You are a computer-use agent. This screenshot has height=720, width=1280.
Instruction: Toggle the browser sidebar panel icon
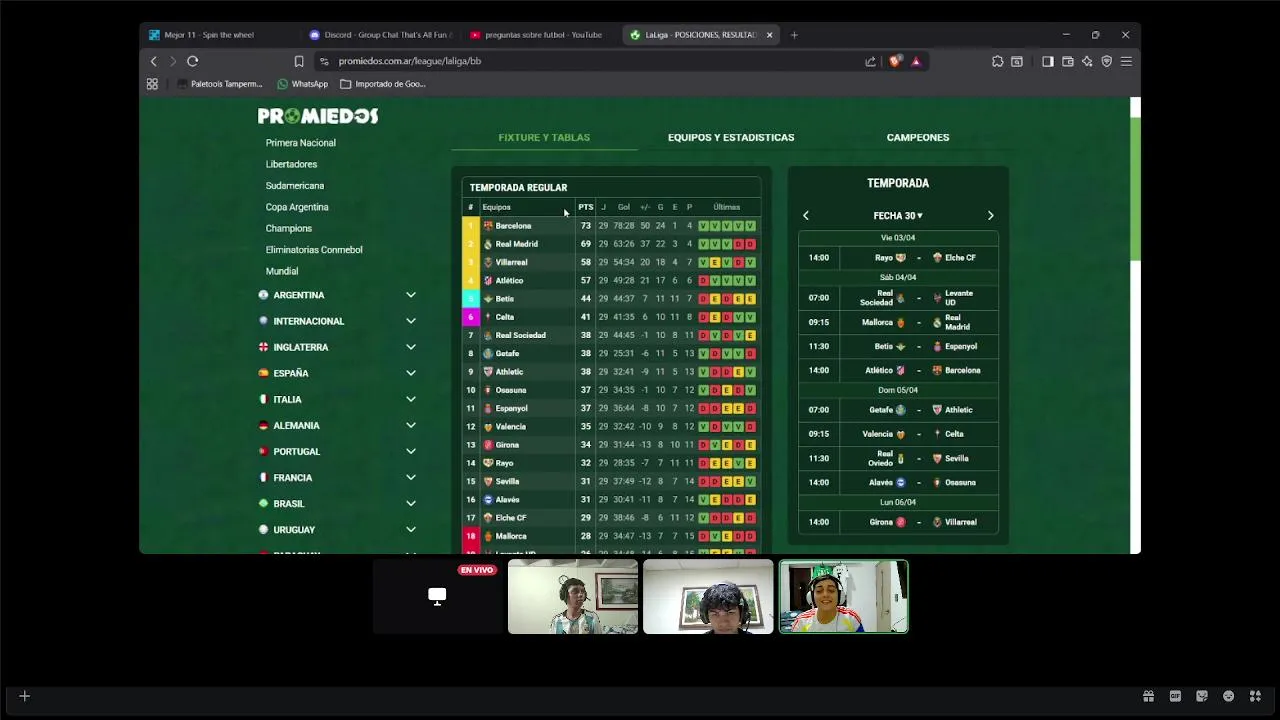[1047, 61]
